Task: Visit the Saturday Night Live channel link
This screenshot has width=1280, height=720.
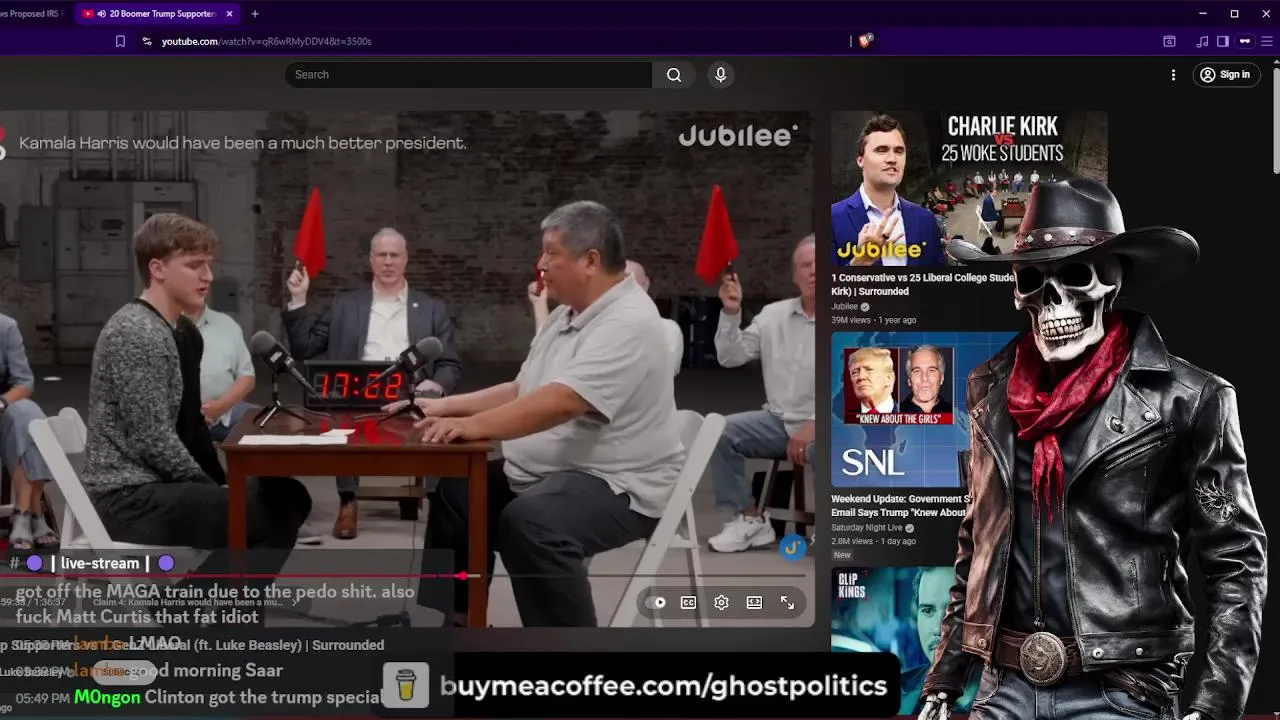Action: [x=867, y=527]
